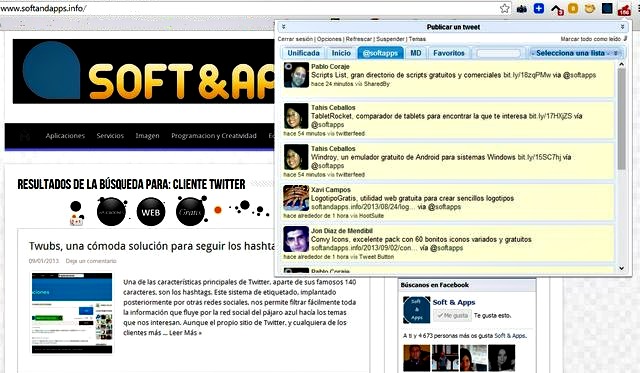Open the Aplicaciones menu
The width and height of the screenshot is (640, 373).
click(65, 135)
